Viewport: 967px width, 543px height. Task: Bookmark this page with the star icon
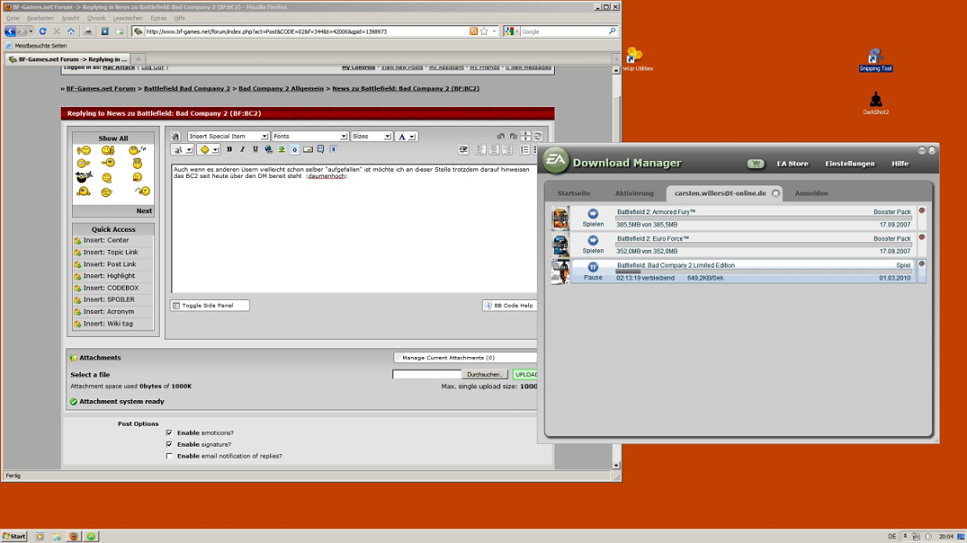pyautogui.click(x=485, y=31)
